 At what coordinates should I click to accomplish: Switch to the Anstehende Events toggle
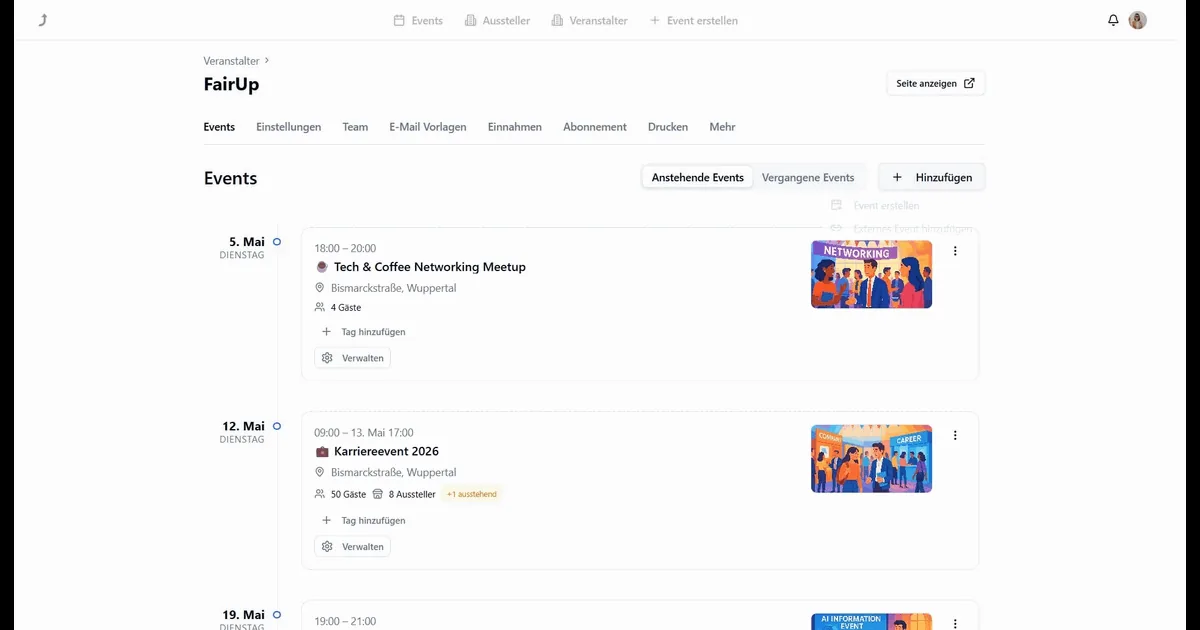698,178
